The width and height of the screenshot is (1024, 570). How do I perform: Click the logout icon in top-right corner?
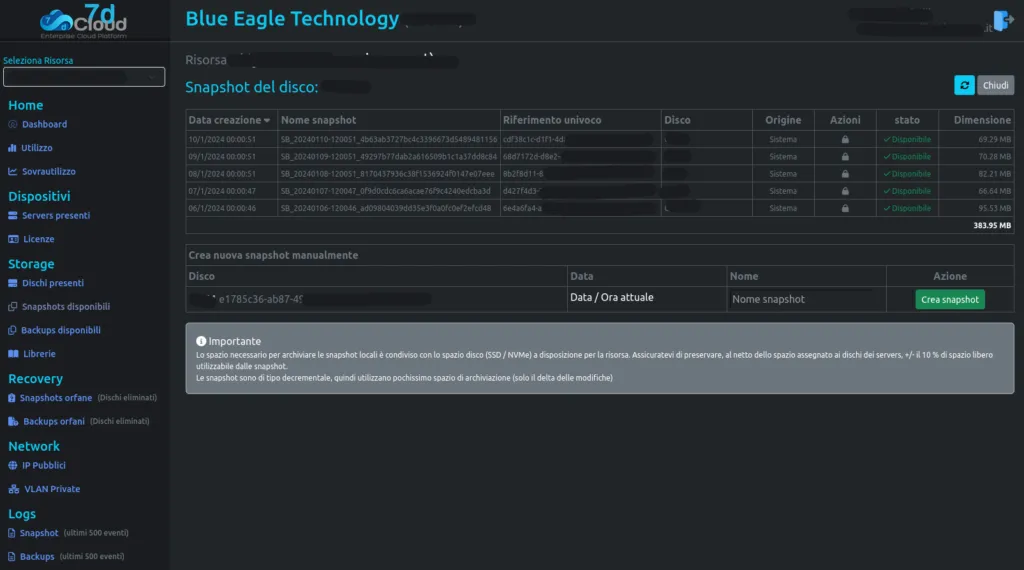coord(1003,21)
